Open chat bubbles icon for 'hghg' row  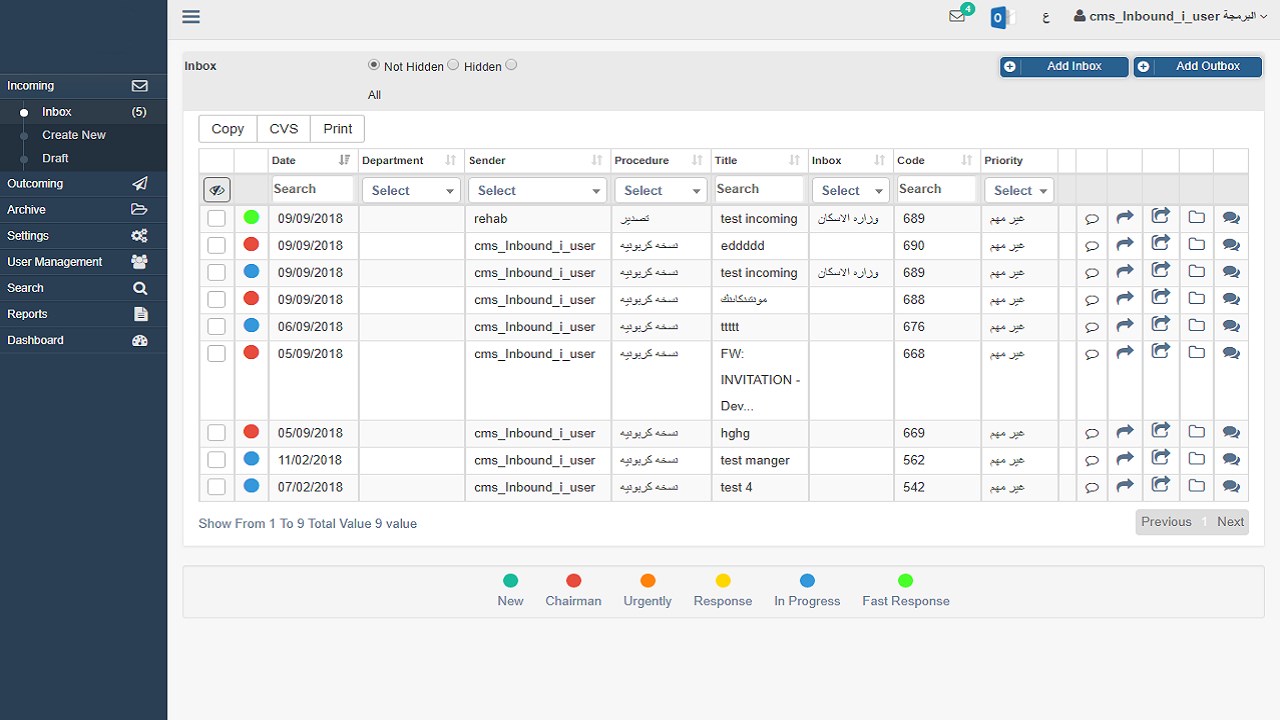[x=1231, y=433]
